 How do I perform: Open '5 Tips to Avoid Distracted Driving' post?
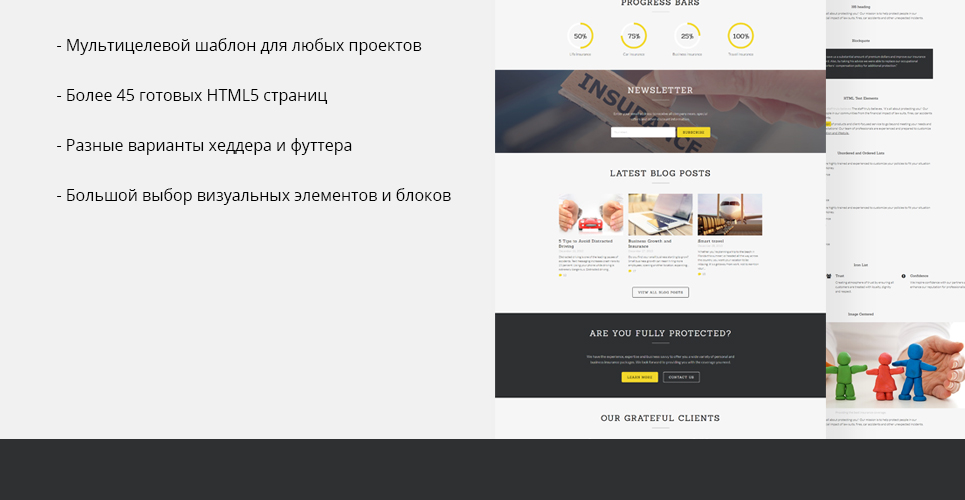click(x=586, y=244)
